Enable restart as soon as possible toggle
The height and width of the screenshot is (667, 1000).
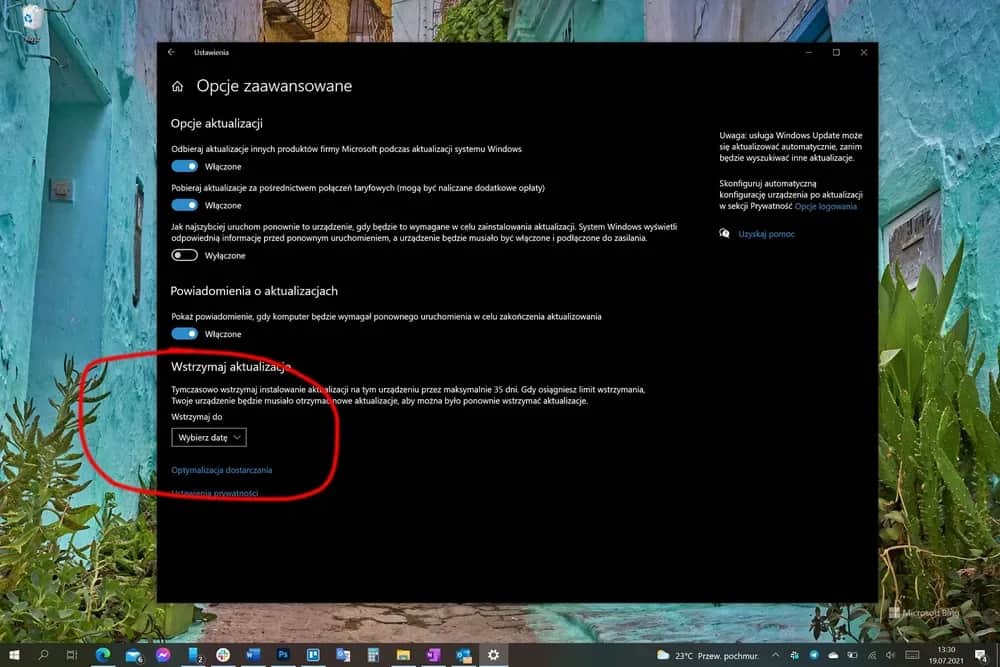[185, 255]
